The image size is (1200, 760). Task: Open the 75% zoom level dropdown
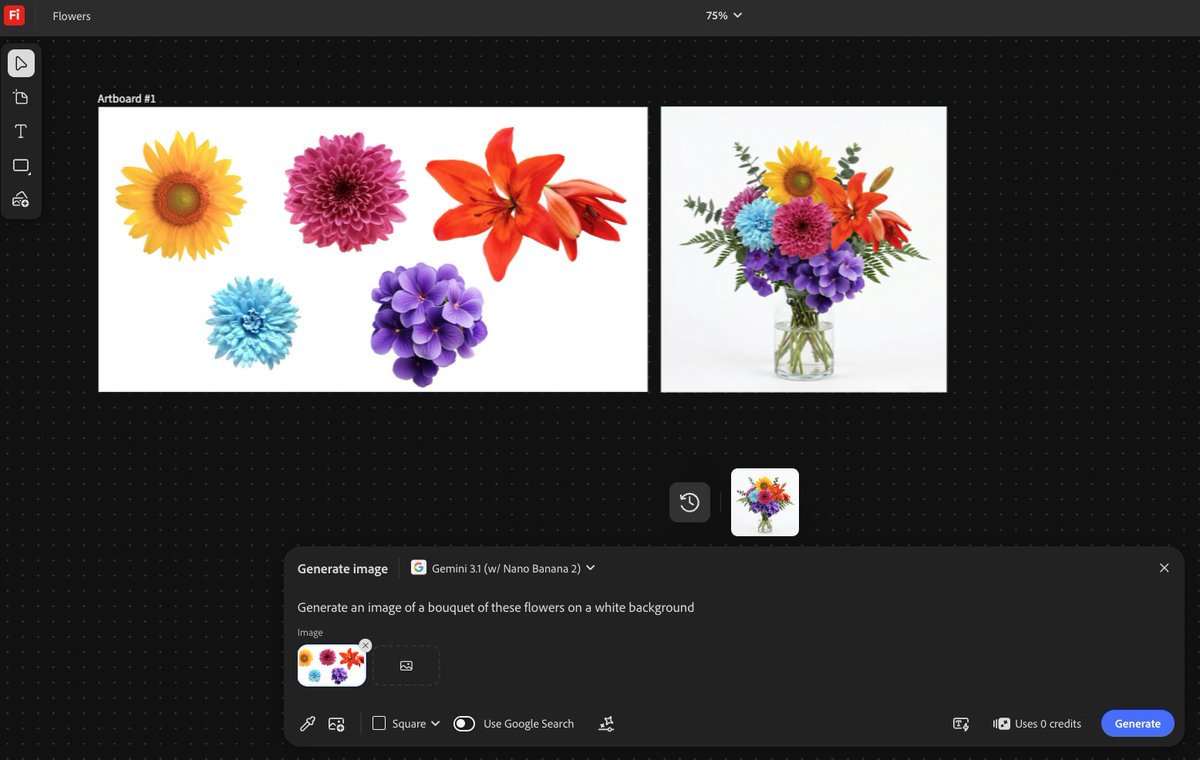(x=723, y=15)
